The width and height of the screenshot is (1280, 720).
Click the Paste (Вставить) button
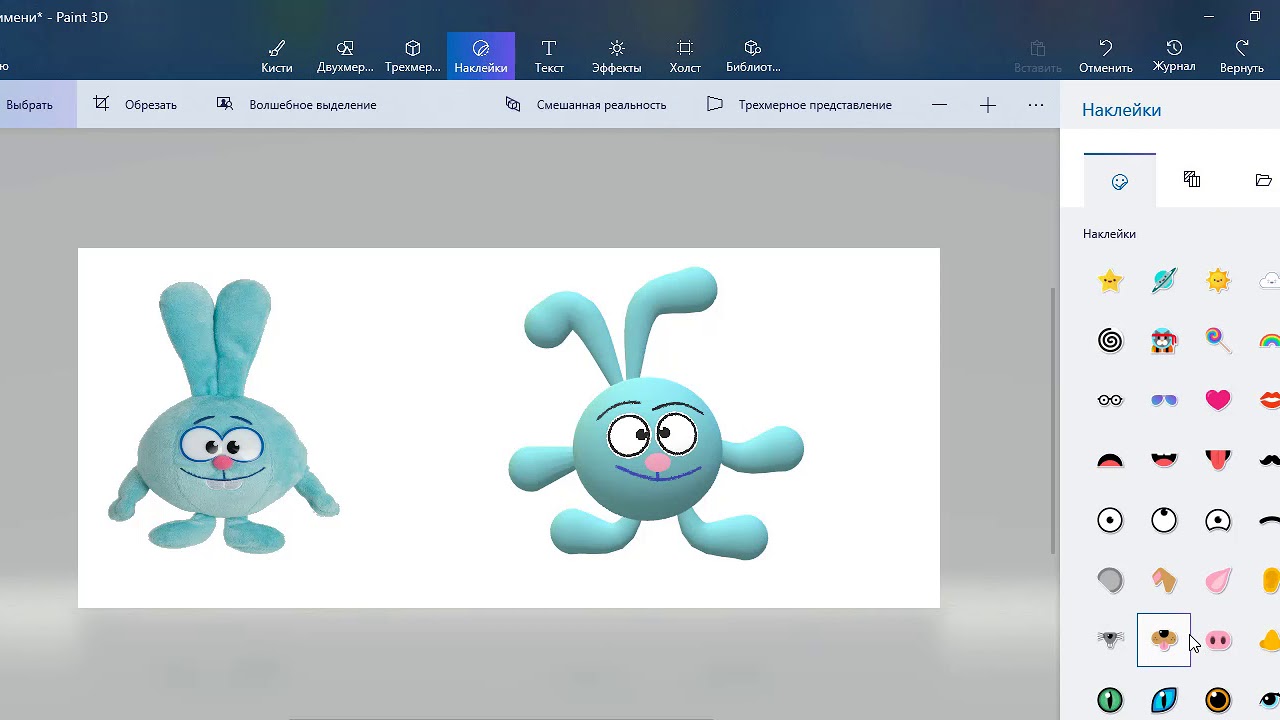1038,56
